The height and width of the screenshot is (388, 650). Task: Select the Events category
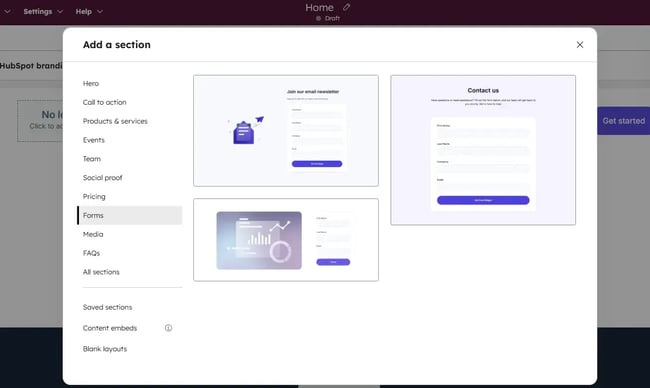click(94, 140)
